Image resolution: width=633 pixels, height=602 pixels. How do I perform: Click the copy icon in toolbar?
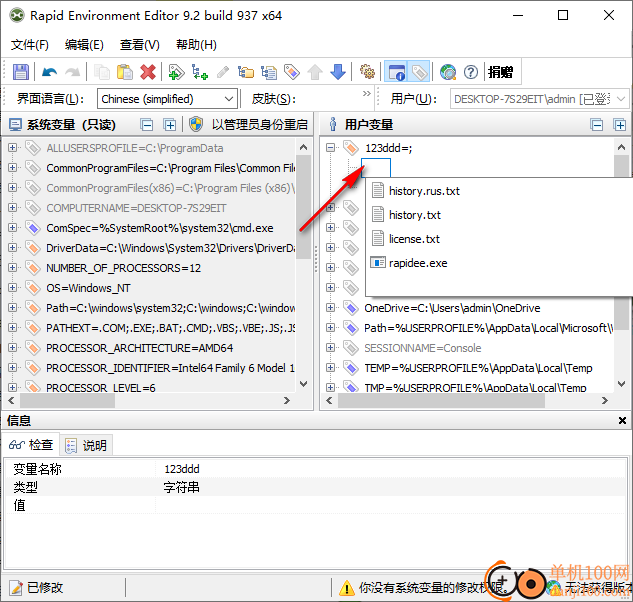[x=102, y=72]
